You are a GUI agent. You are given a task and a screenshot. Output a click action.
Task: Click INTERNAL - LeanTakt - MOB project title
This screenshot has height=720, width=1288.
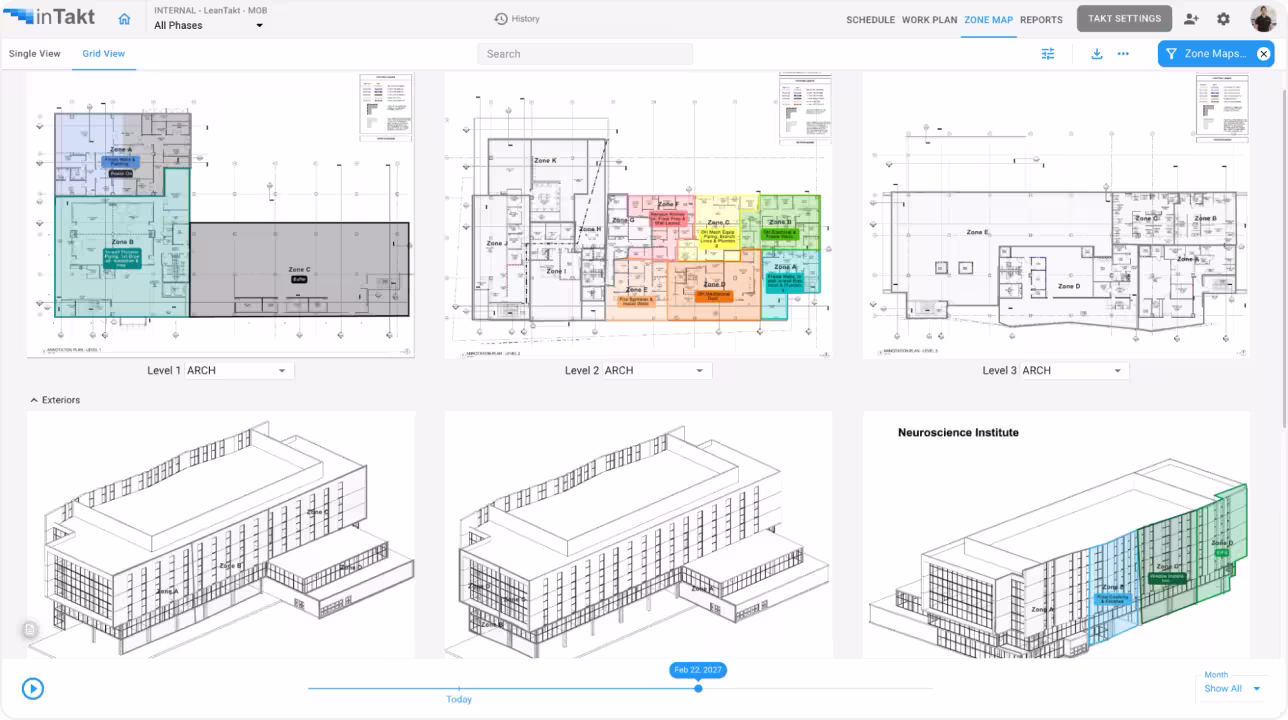(x=210, y=10)
